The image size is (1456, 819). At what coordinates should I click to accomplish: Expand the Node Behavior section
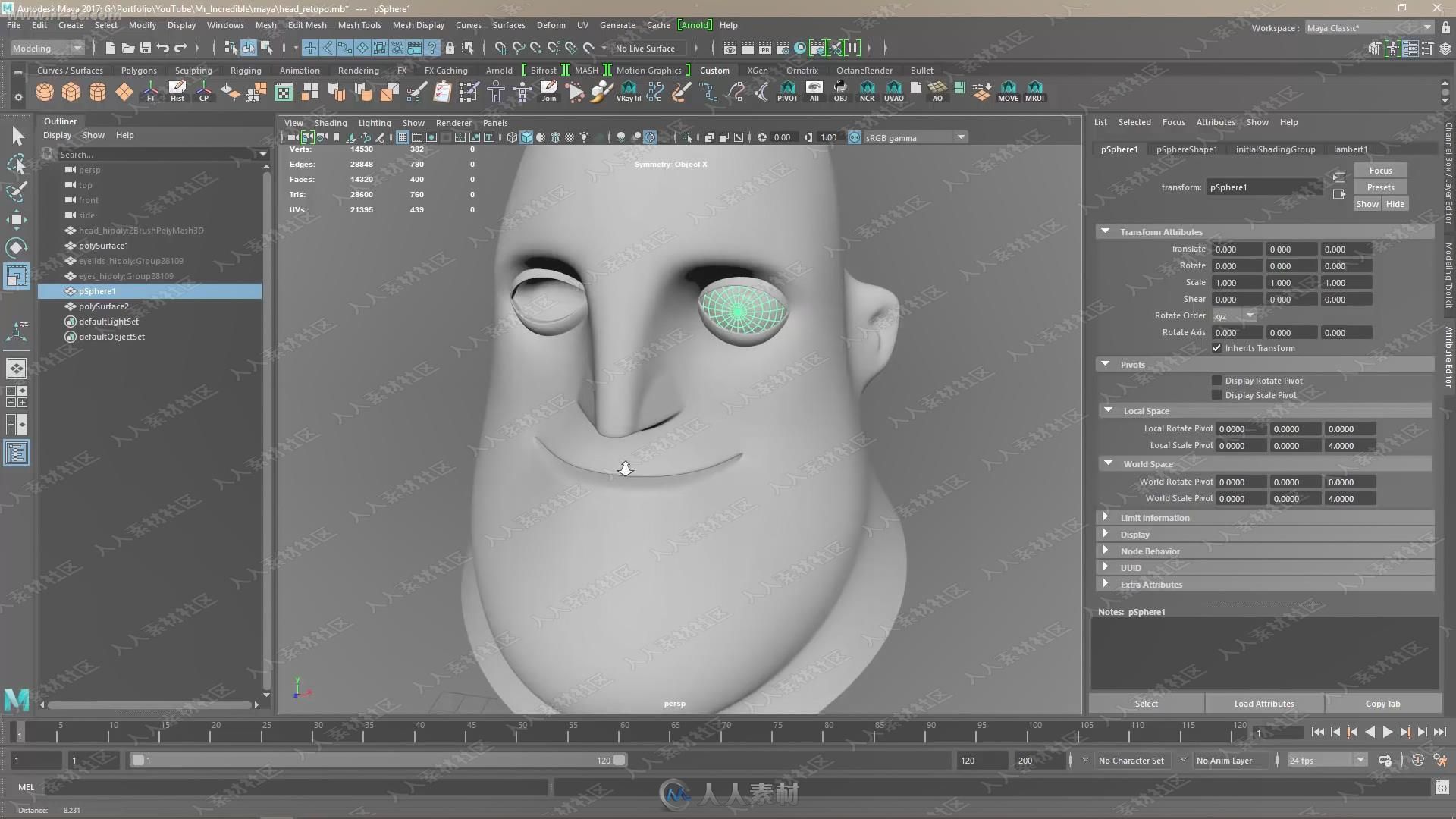coord(1106,551)
